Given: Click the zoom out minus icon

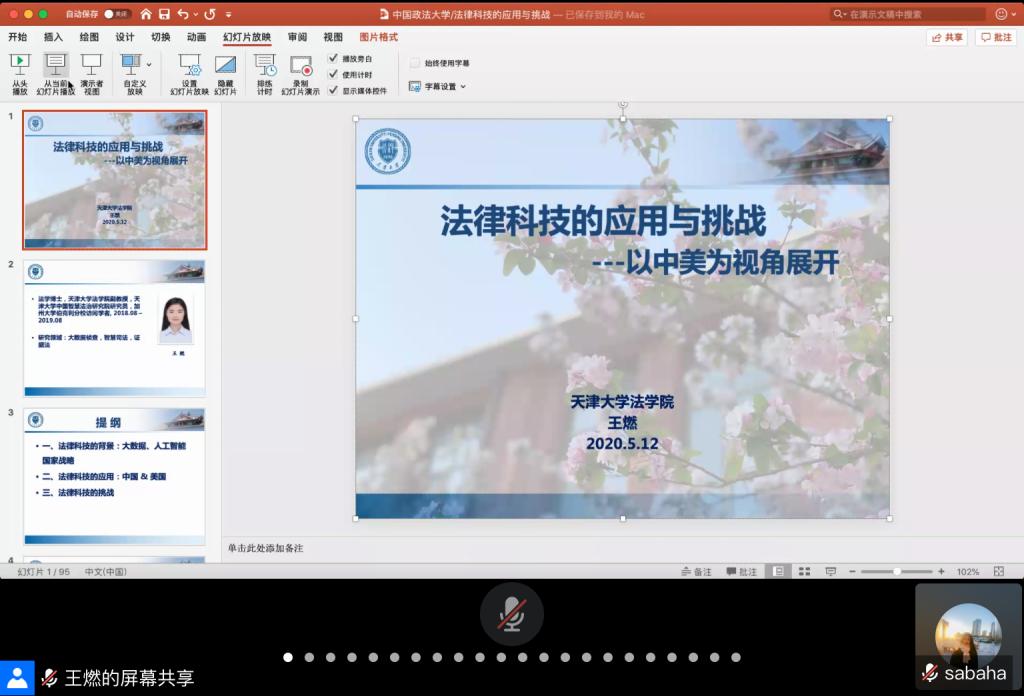Looking at the screenshot, I should click(x=852, y=571).
